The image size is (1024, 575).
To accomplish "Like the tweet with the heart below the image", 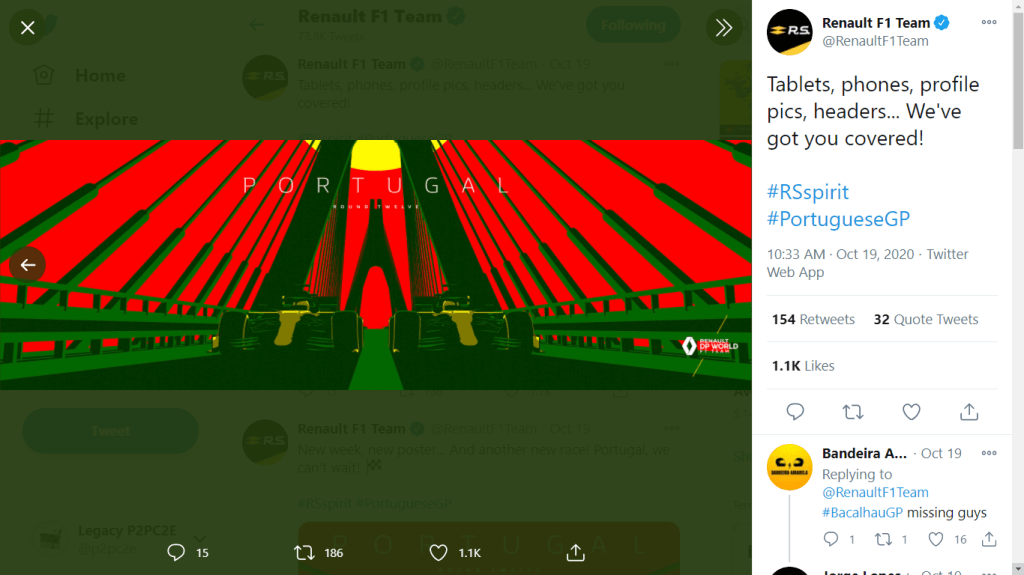I will click(x=438, y=552).
